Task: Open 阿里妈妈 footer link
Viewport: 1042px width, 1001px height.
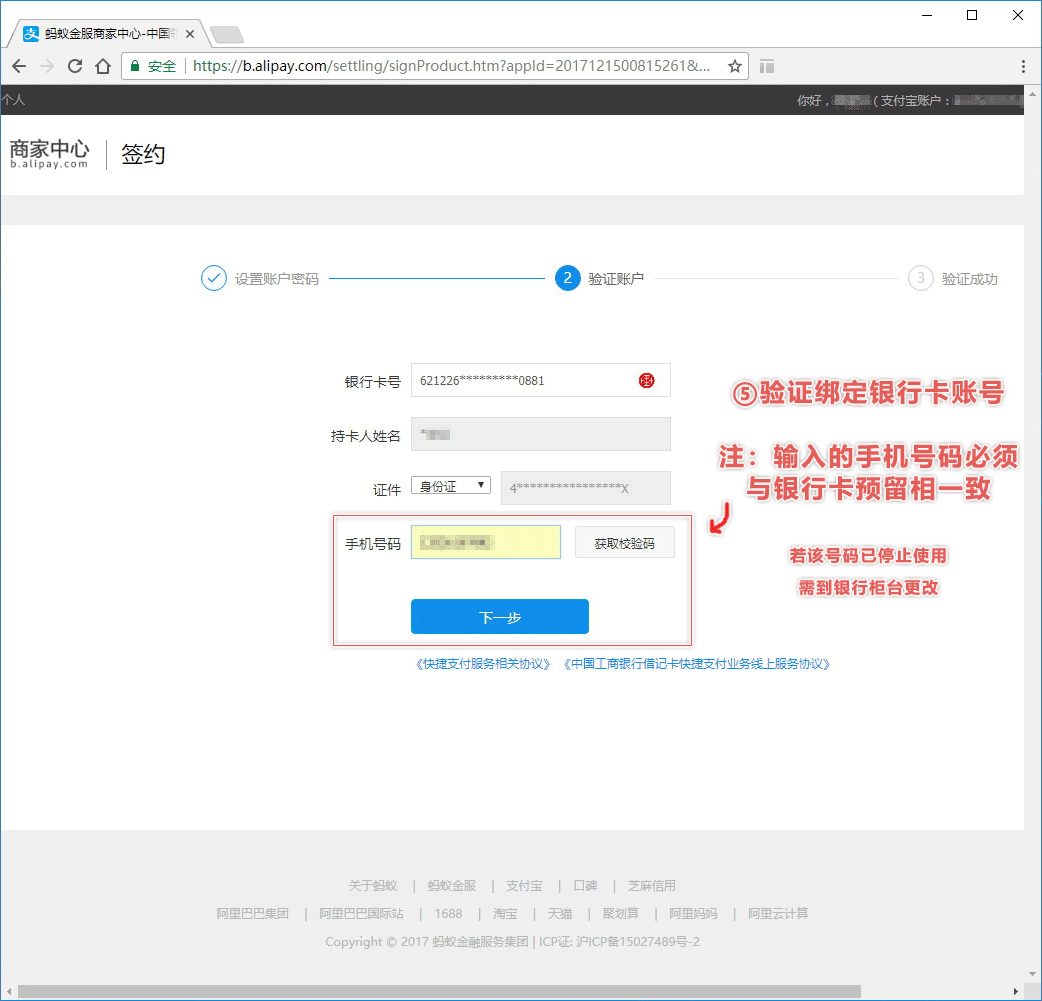Action: click(693, 913)
